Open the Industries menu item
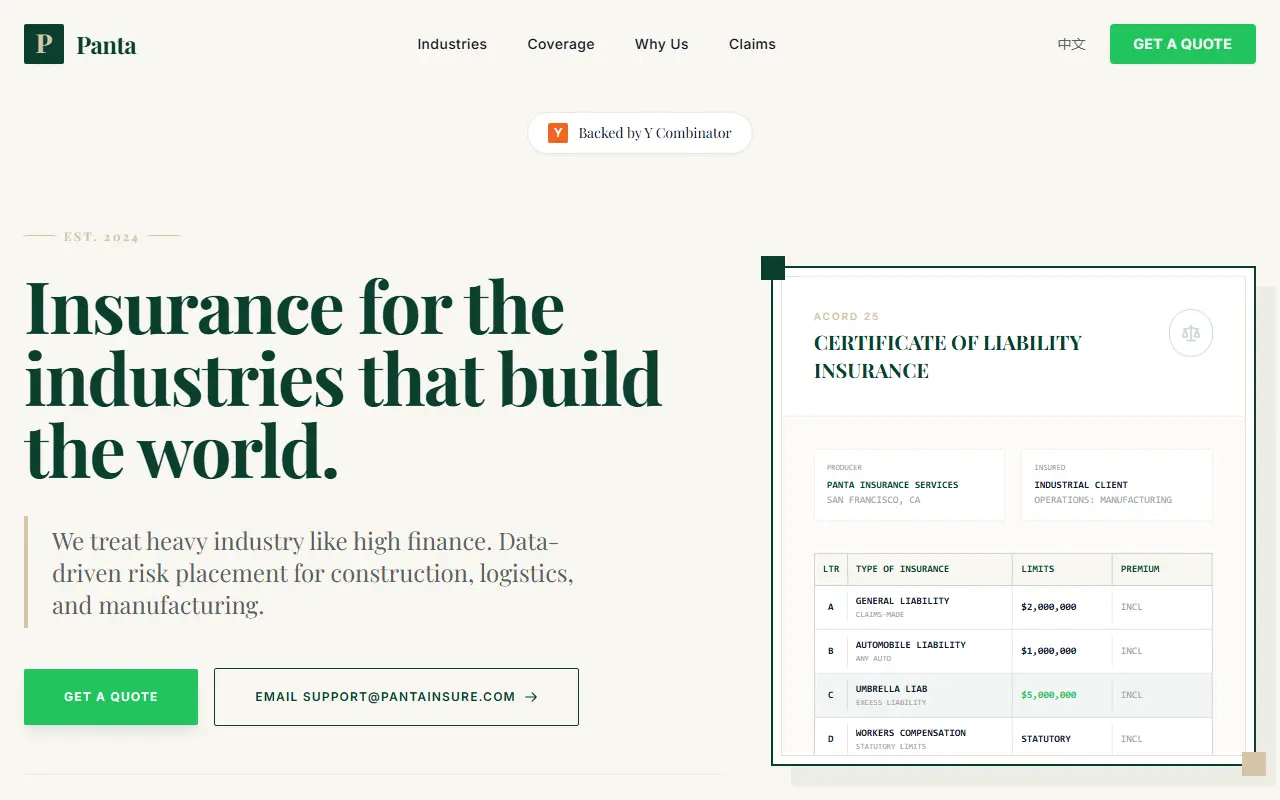Image resolution: width=1280 pixels, height=800 pixels. [x=452, y=44]
